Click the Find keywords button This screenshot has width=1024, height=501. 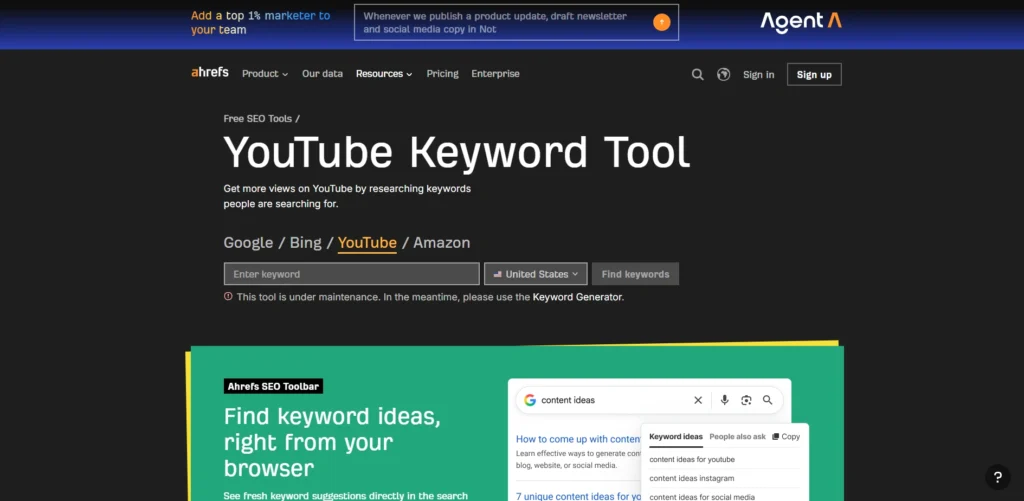pyautogui.click(x=635, y=274)
